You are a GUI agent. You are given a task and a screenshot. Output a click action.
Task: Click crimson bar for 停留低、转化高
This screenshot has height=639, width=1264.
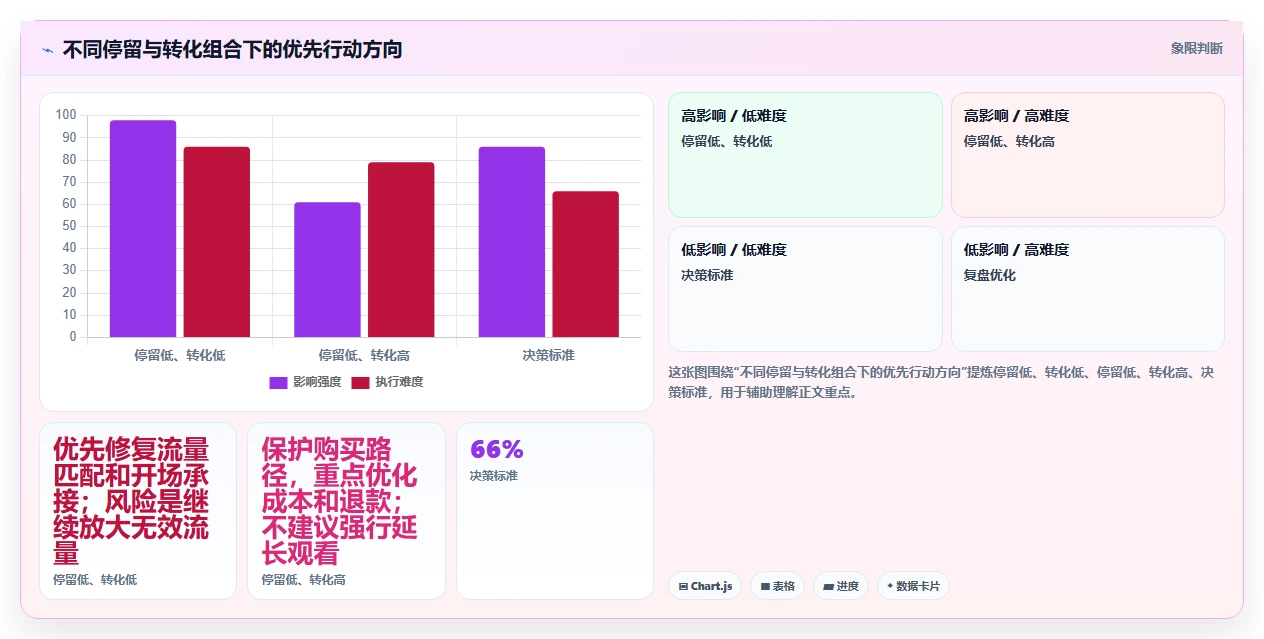click(x=401, y=250)
